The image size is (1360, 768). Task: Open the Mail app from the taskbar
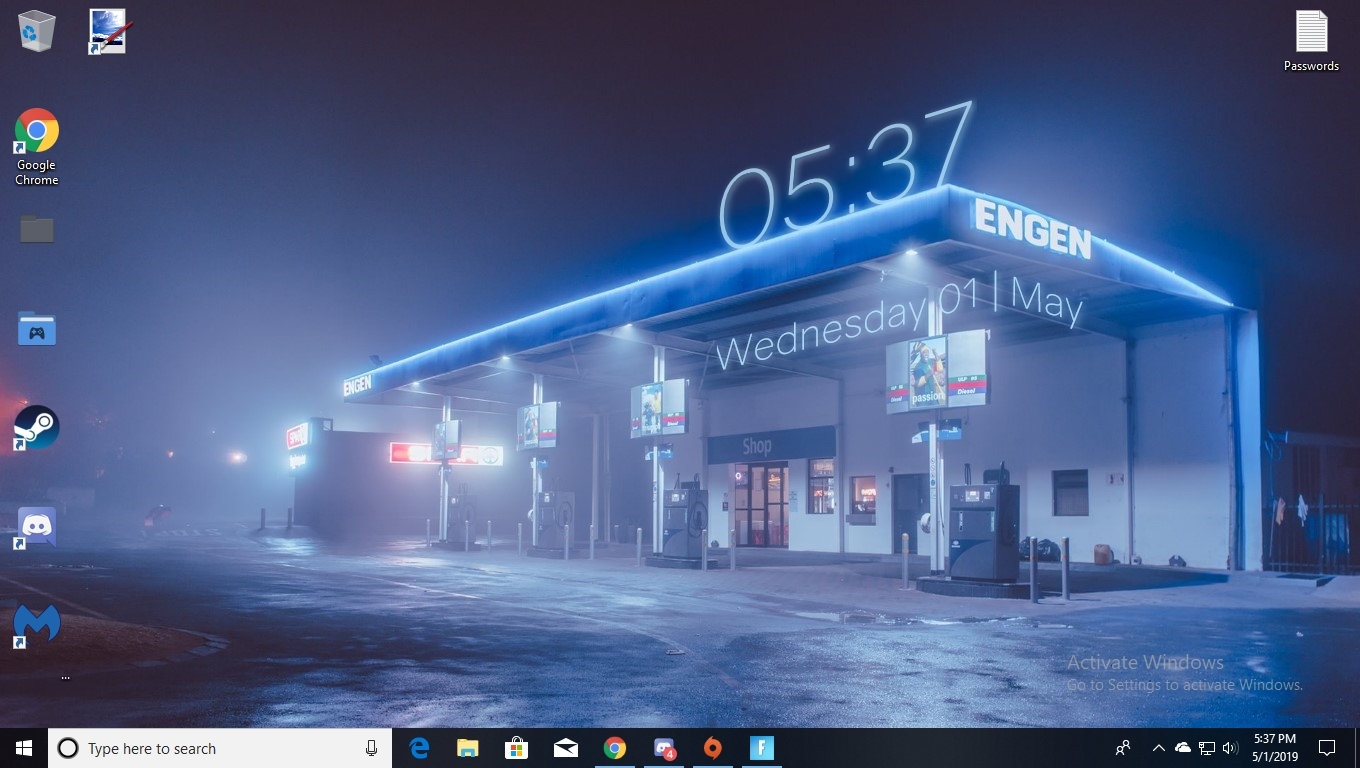(x=565, y=748)
